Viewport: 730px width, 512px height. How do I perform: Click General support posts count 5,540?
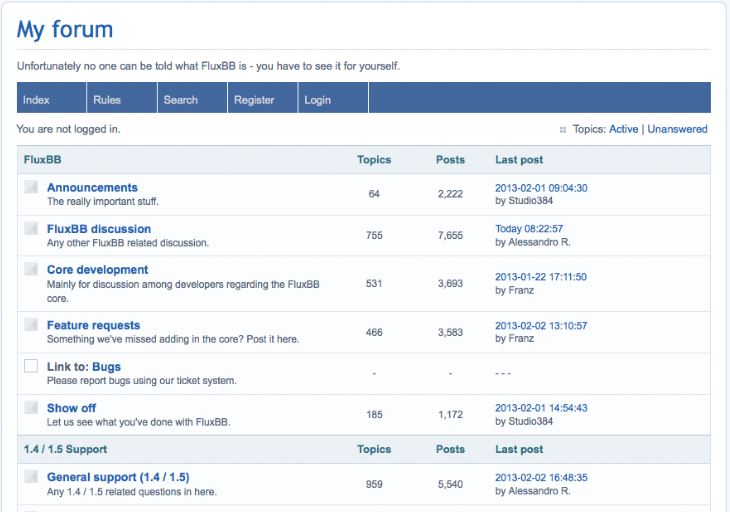pos(450,485)
